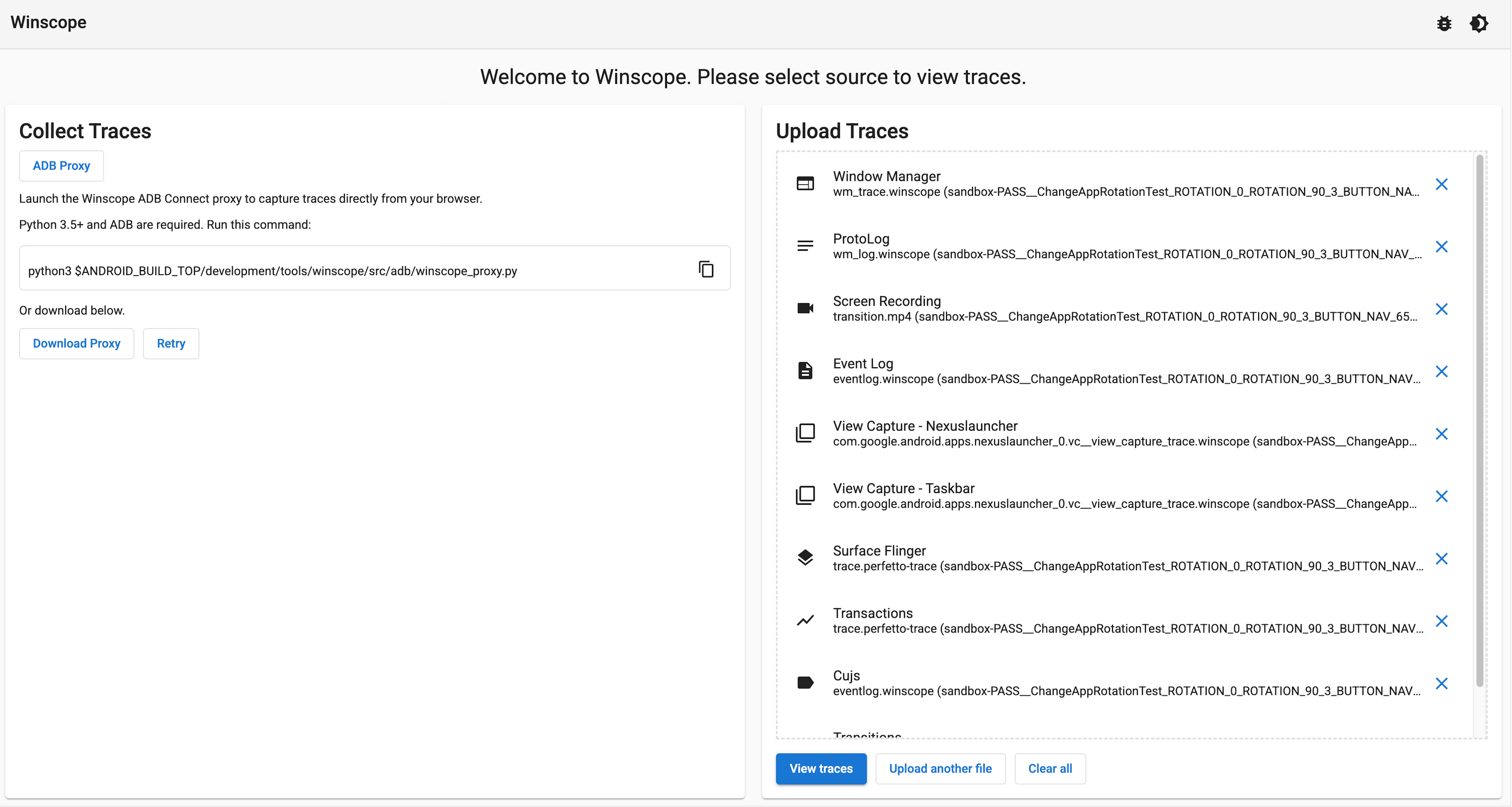Click View traces button
Screen dimensions: 1512x807
click(x=820, y=769)
